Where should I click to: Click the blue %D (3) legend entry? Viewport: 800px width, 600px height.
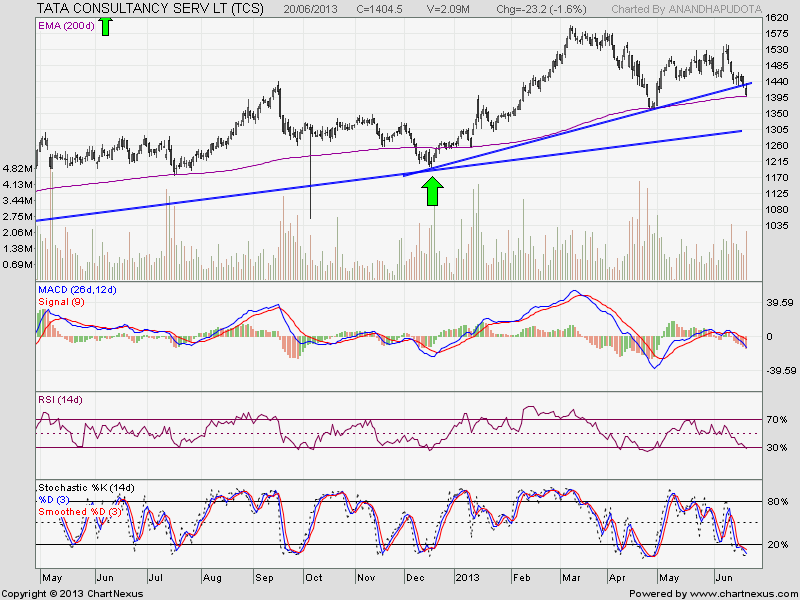pyautogui.click(x=54, y=499)
